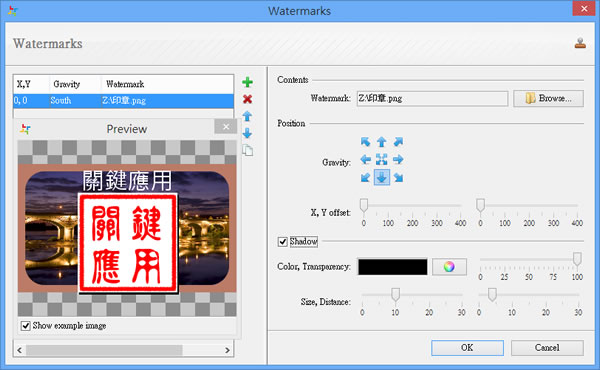Move watermark down in list
This screenshot has width=600, height=370.
[248, 133]
